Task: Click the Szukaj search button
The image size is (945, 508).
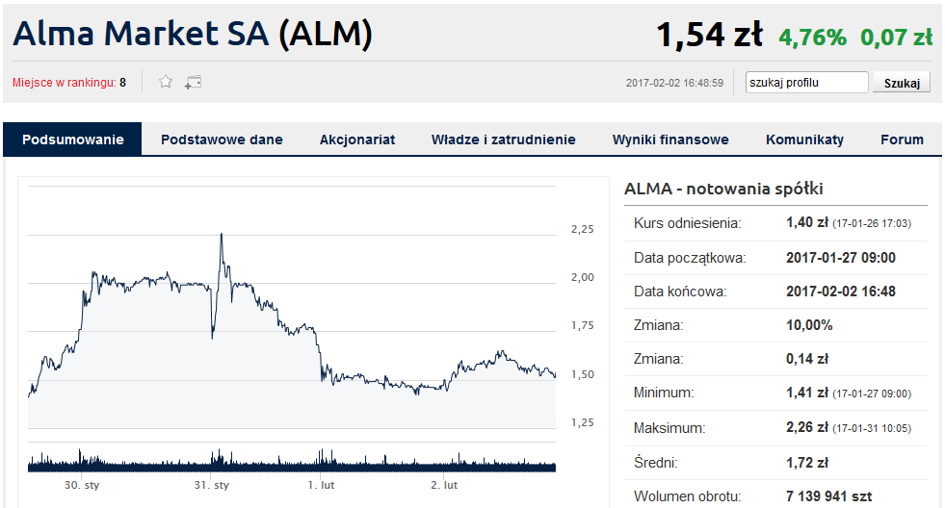Action: (x=902, y=83)
